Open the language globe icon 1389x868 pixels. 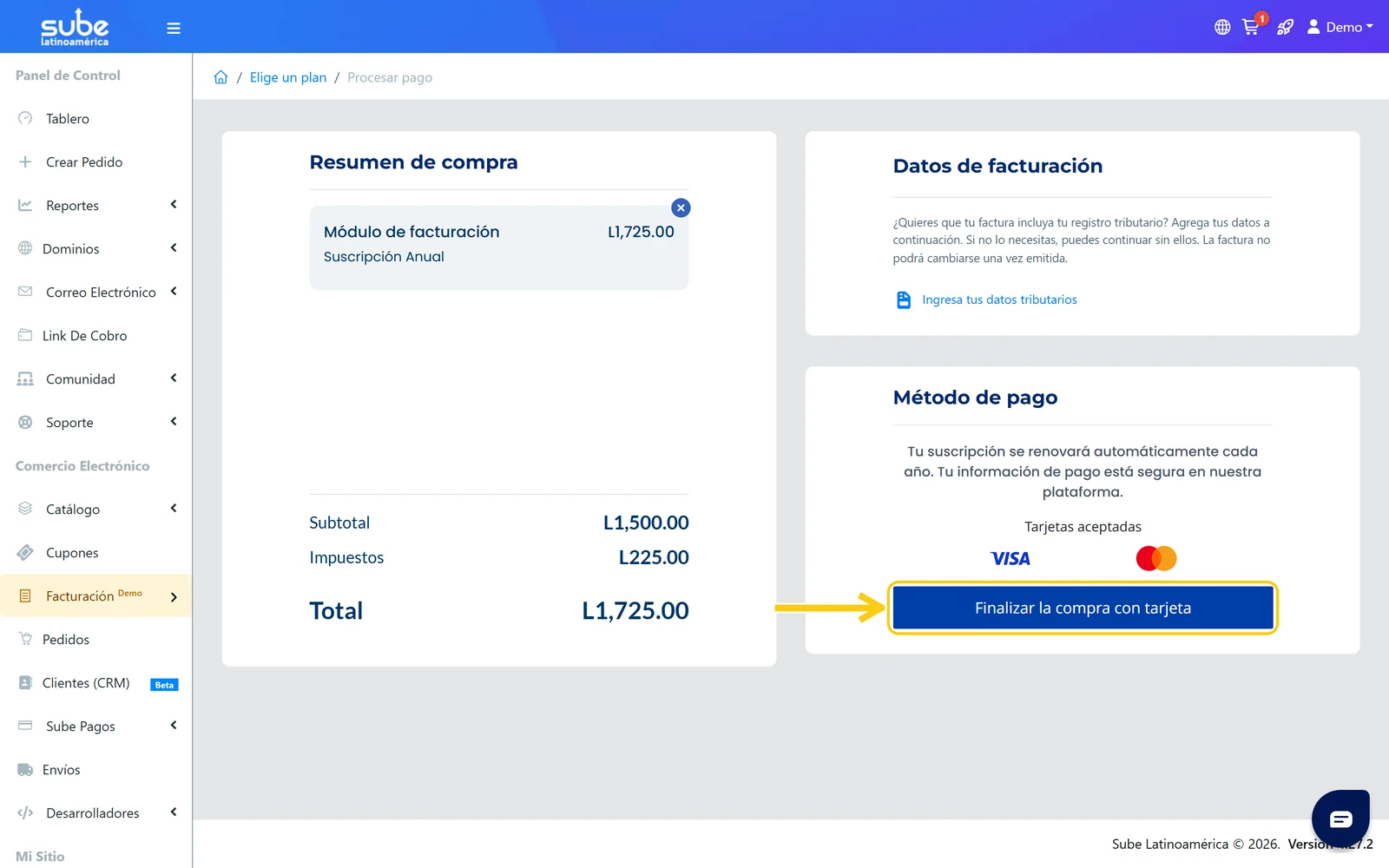(1222, 27)
